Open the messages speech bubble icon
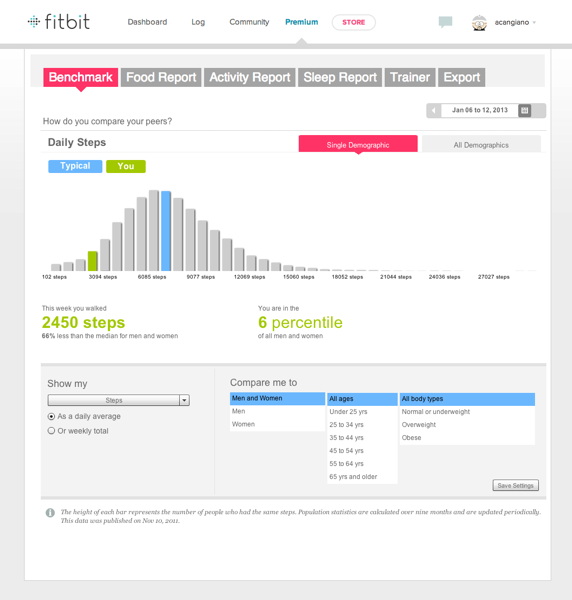 pyautogui.click(x=445, y=22)
